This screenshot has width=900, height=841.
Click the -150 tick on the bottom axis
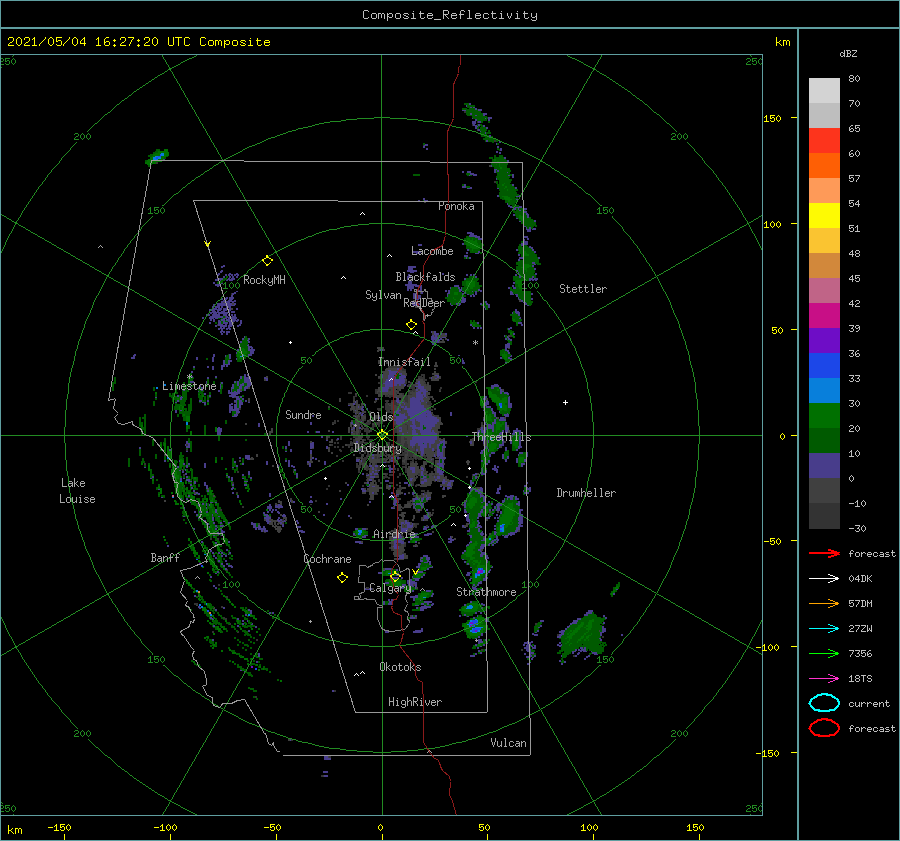click(x=59, y=827)
